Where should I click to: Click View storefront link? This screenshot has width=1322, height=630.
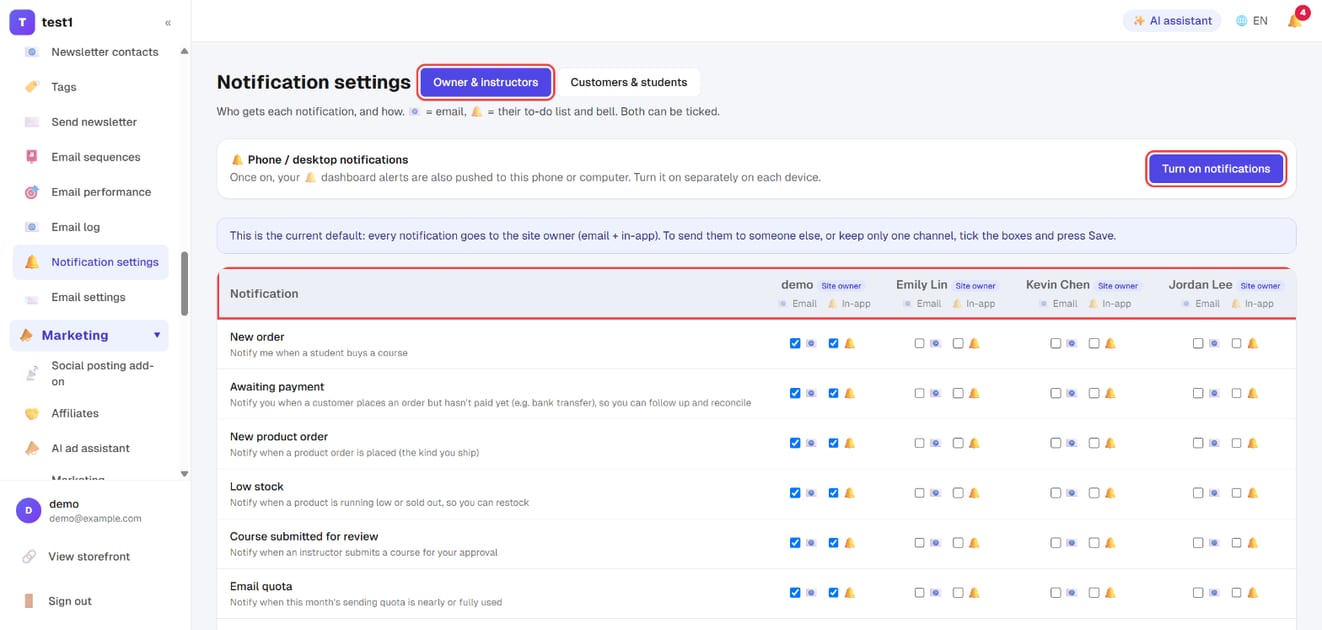pos(89,556)
